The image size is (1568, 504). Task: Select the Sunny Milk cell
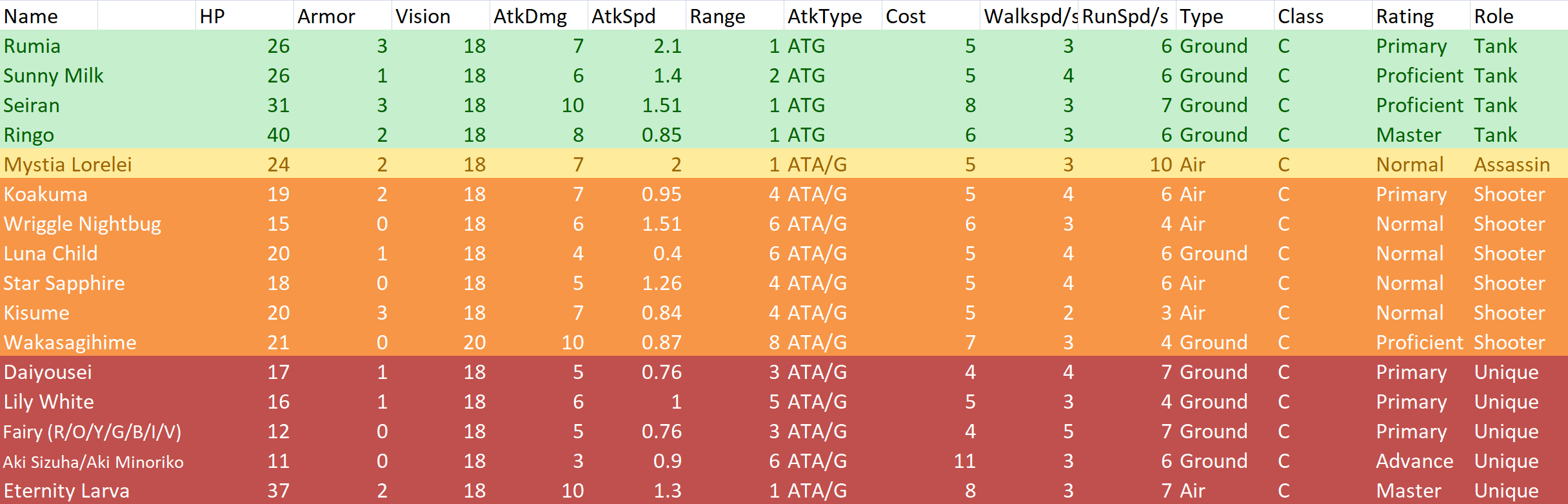54,75
